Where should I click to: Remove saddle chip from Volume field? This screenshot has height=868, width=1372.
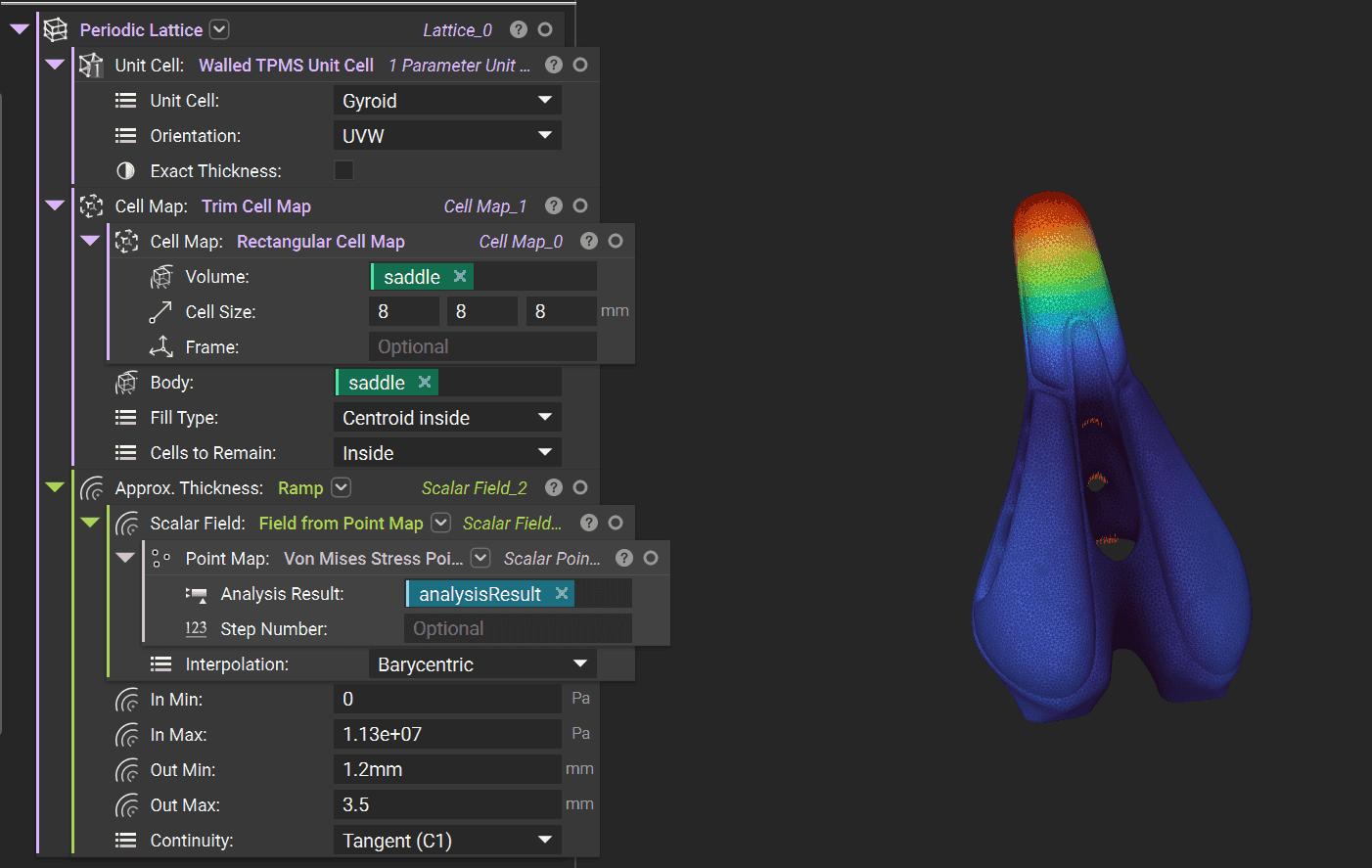click(x=460, y=277)
